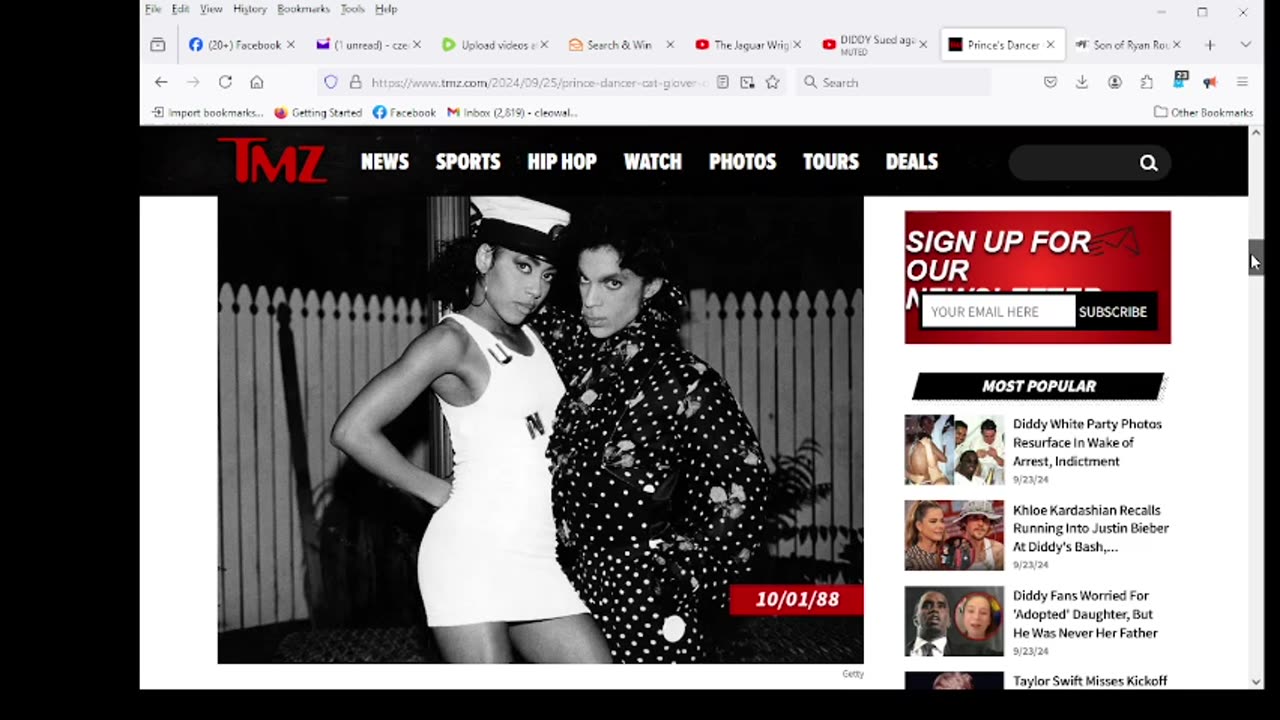1280x720 pixels.
Task: Close the Prince's Dancer tab
Action: coord(1050,45)
